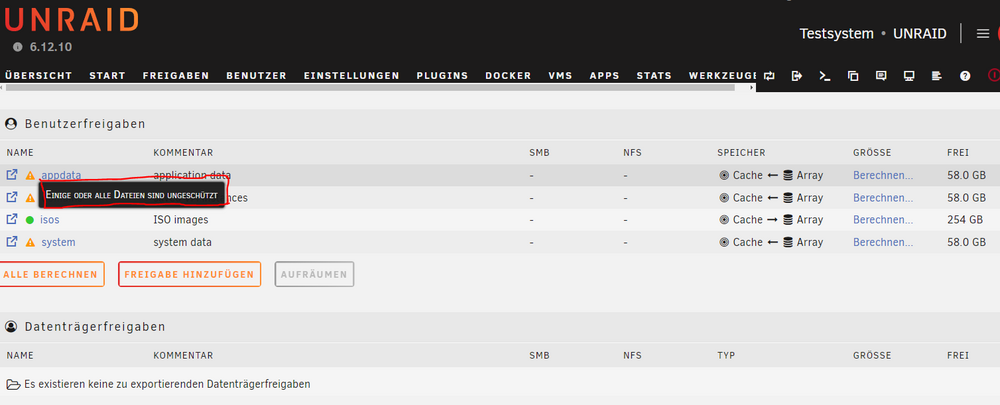The width and height of the screenshot is (1000, 405).
Task: Open the EINSTELLUNGEN tab
Action: click(x=351, y=75)
